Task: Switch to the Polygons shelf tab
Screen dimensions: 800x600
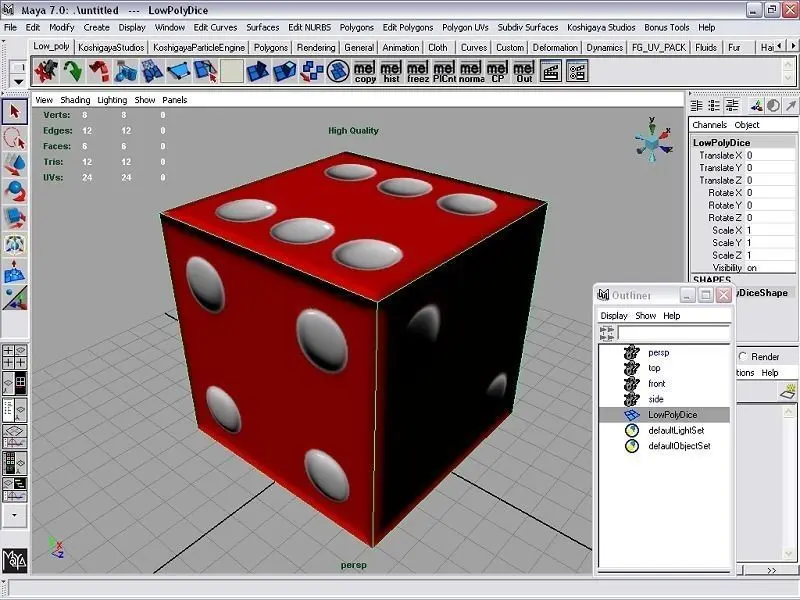Action: coord(270,47)
